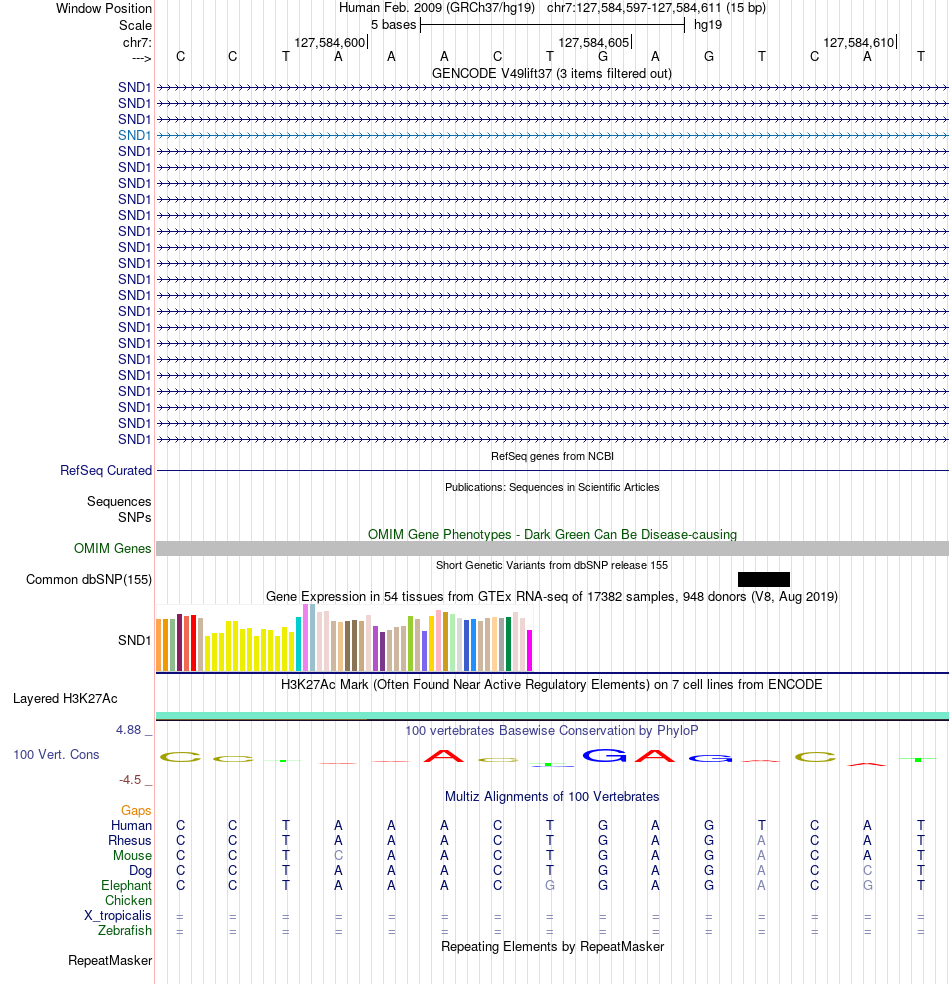
Task: Click the faded A base in Rhesus row
Action: coord(761,840)
